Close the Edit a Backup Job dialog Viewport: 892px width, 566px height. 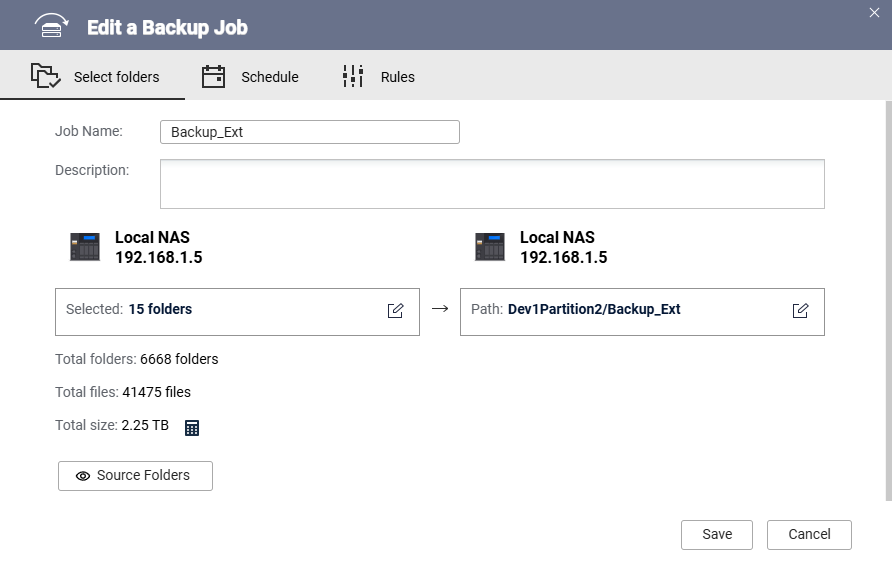pos(875,13)
